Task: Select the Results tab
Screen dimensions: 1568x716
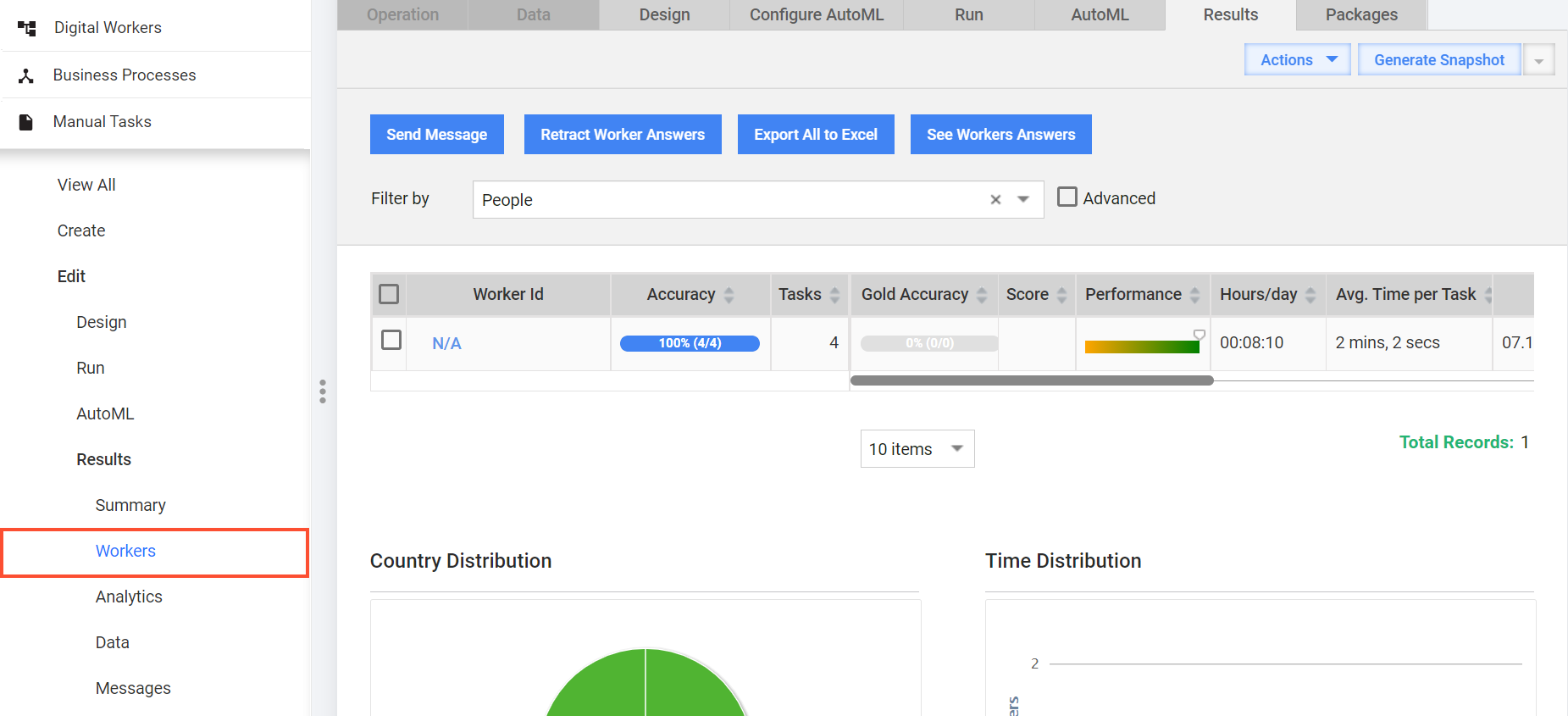Action: (1231, 14)
